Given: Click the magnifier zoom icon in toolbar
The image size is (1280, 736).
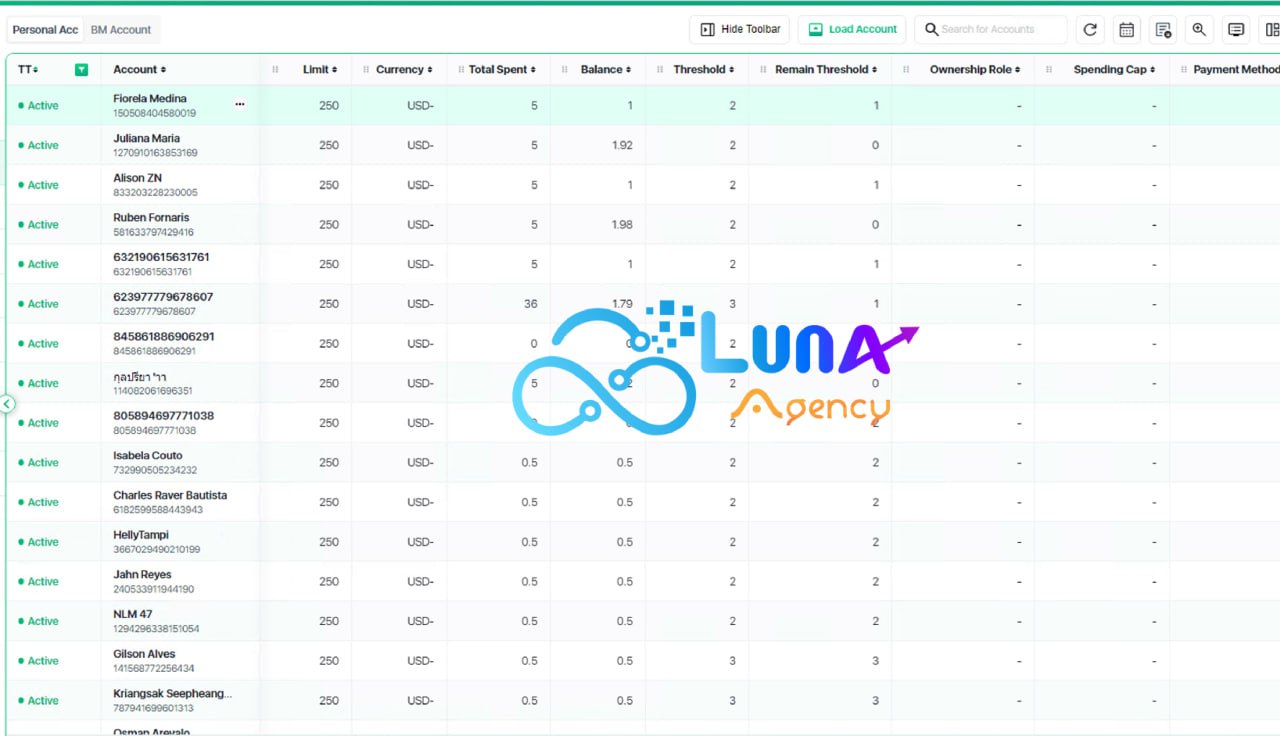Looking at the screenshot, I should [x=1200, y=30].
